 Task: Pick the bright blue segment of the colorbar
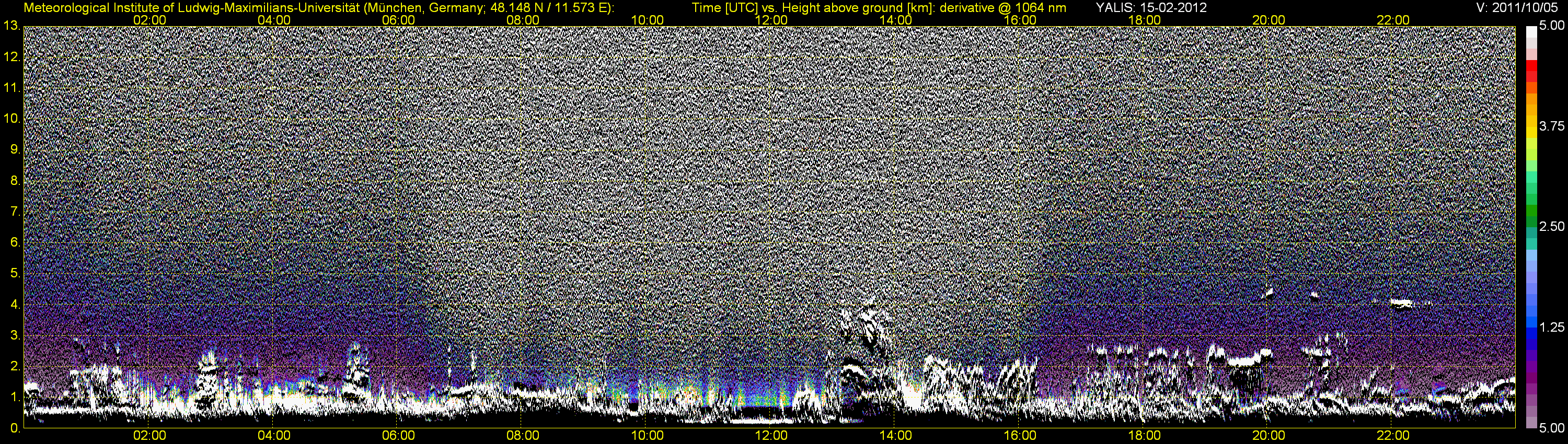1531,322
